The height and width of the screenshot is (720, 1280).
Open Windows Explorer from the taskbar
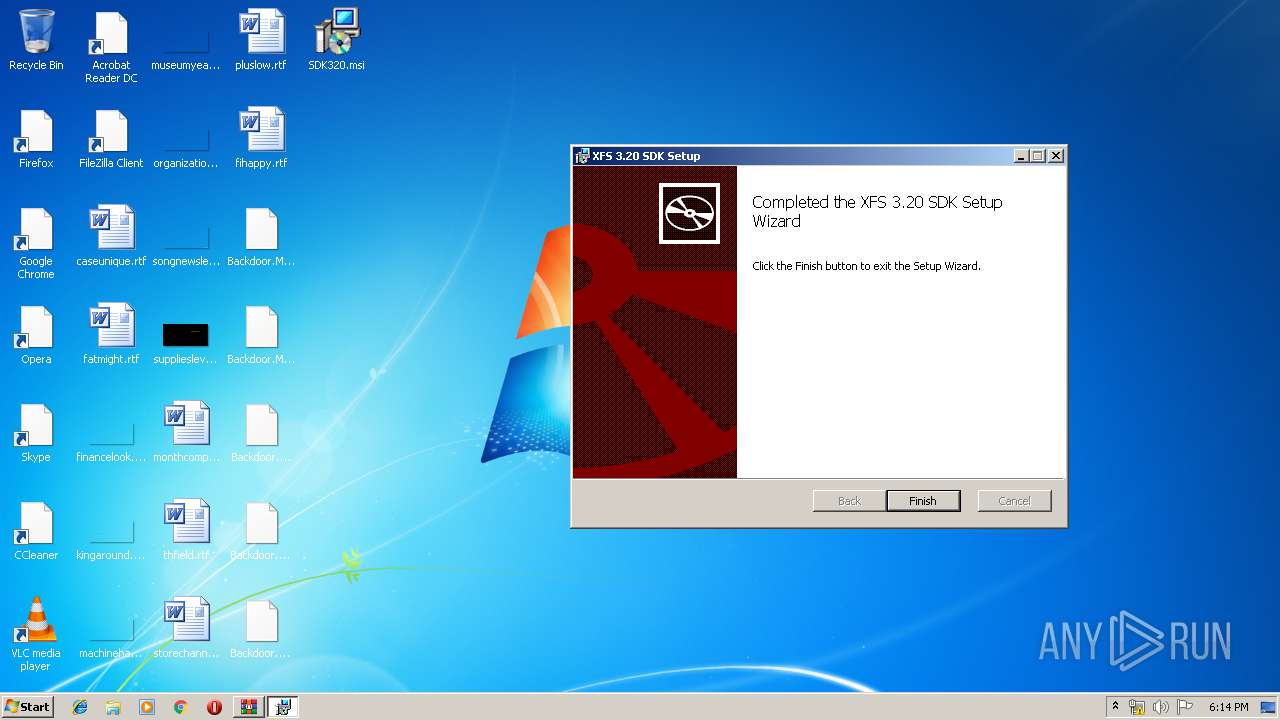(x=113, y=707)
